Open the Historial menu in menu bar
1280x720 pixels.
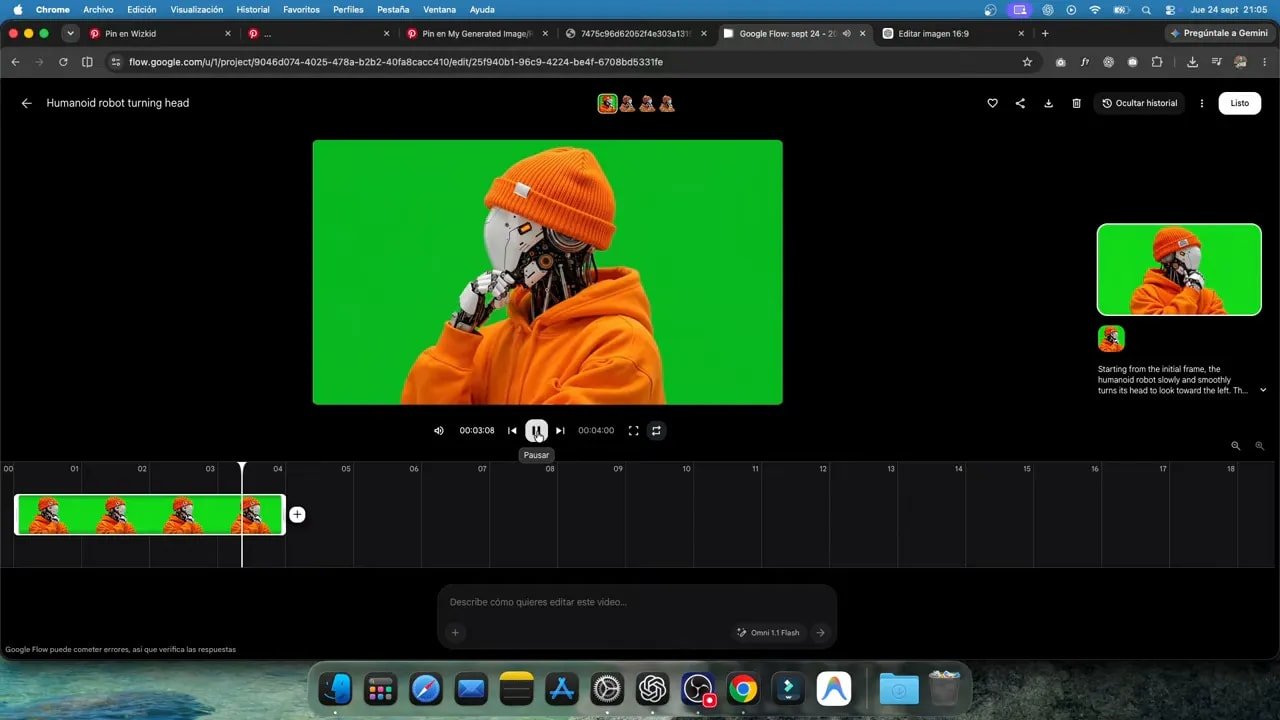point(253,9)
